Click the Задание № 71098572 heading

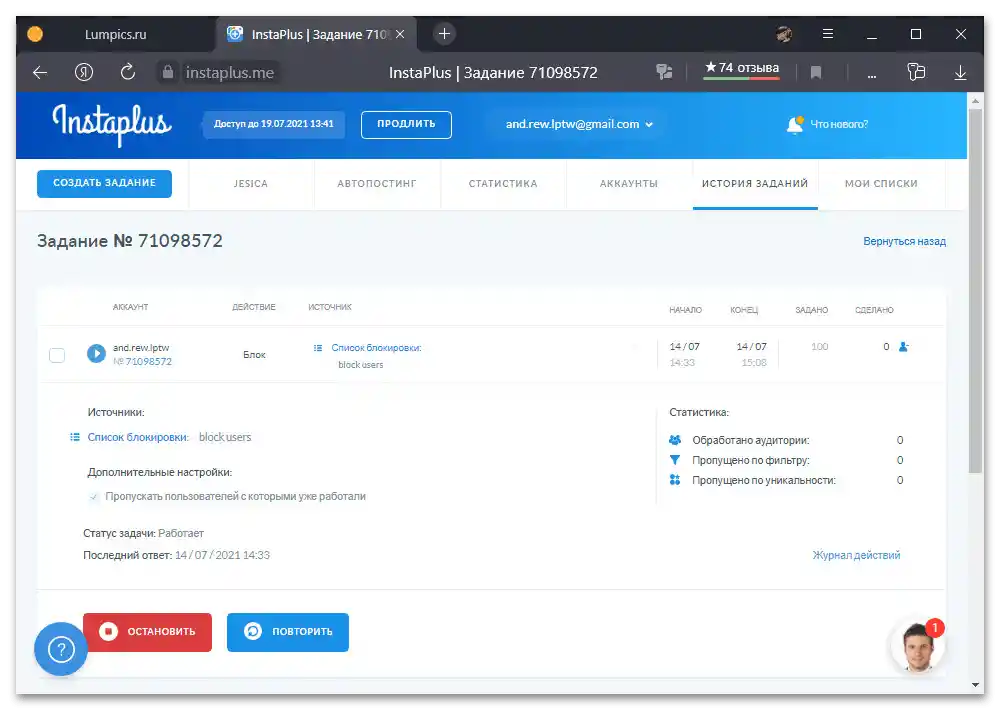pyautogui.click(x=129, y=241)
